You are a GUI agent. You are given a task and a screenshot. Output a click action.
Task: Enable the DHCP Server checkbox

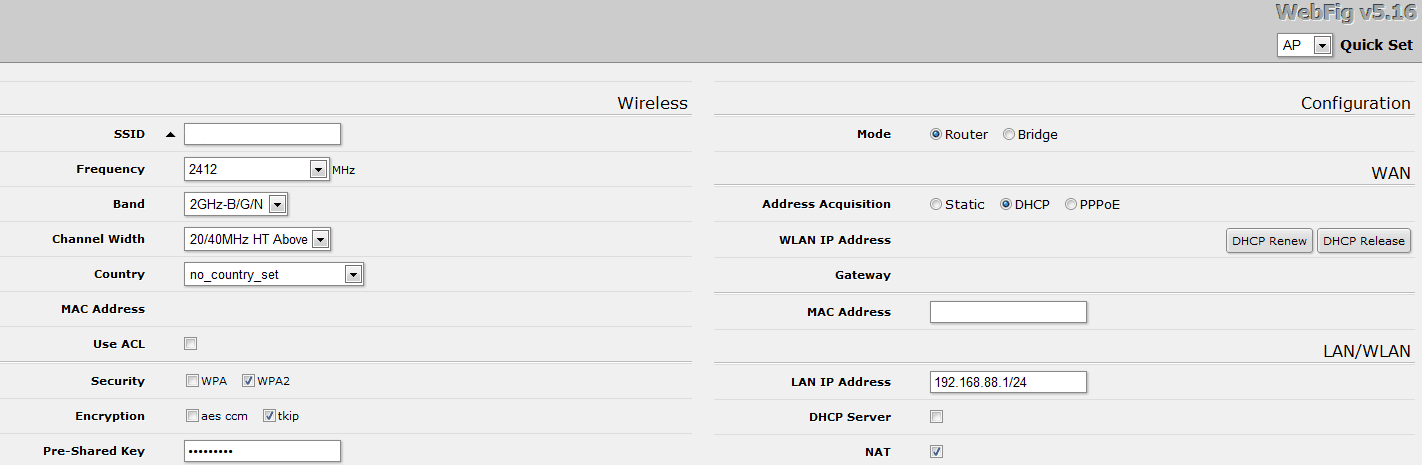pyautogui.click(x=937, y=417)
